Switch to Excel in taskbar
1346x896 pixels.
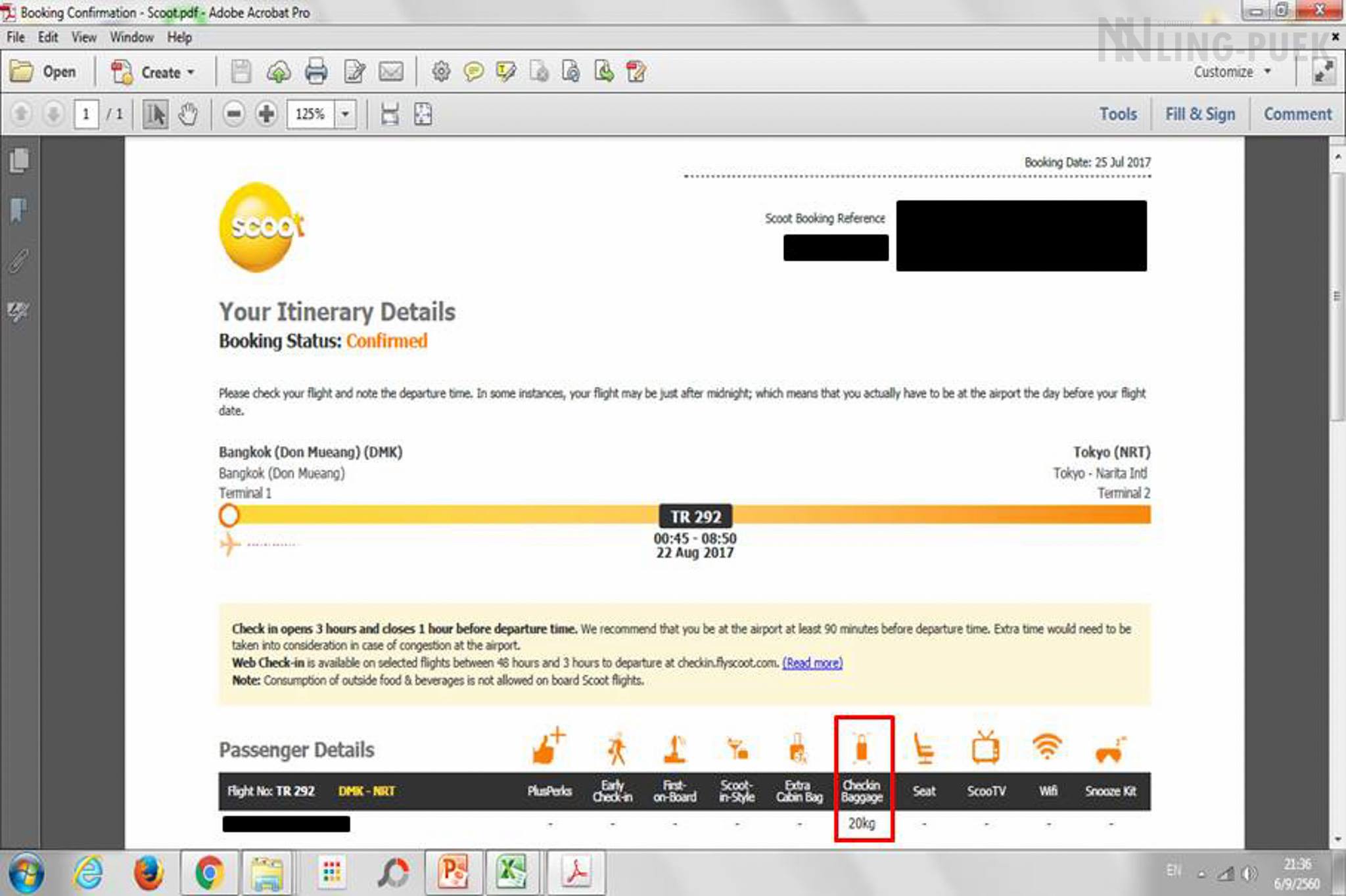pos(511,873)
